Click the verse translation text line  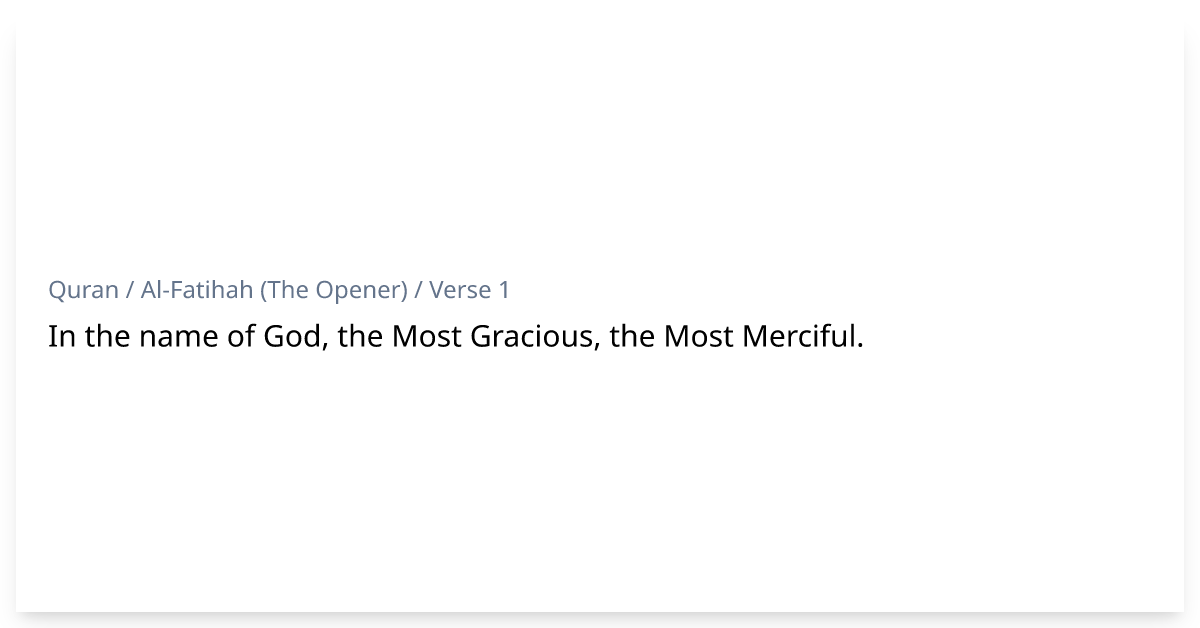[x=456, y=337]
